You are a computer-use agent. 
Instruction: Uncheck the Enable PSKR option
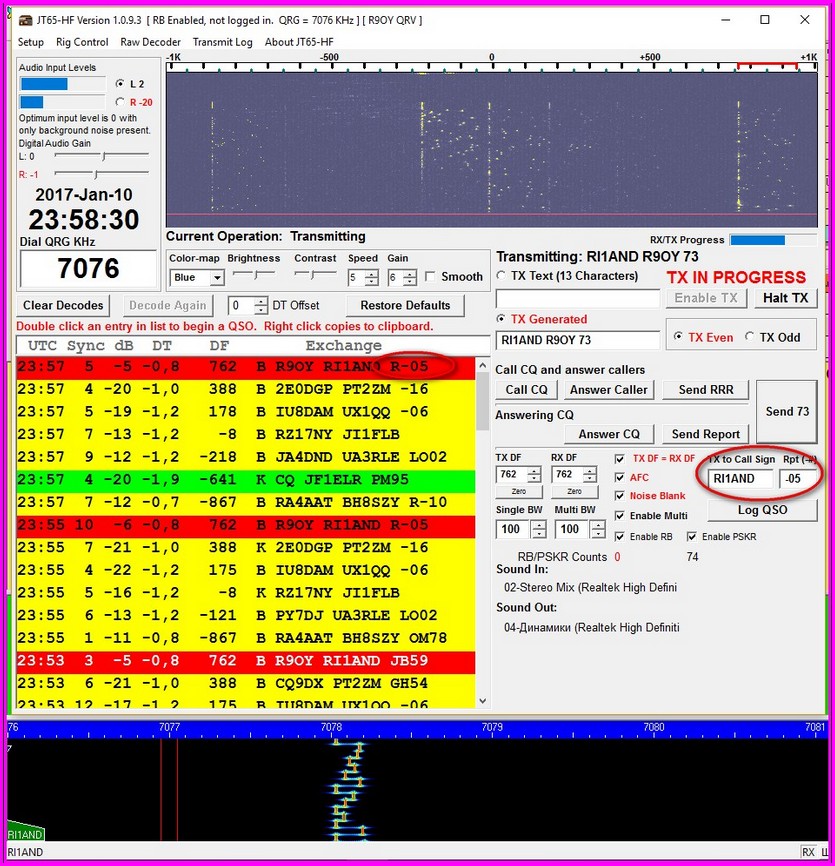pyautogui.click(x=693, y=537)
